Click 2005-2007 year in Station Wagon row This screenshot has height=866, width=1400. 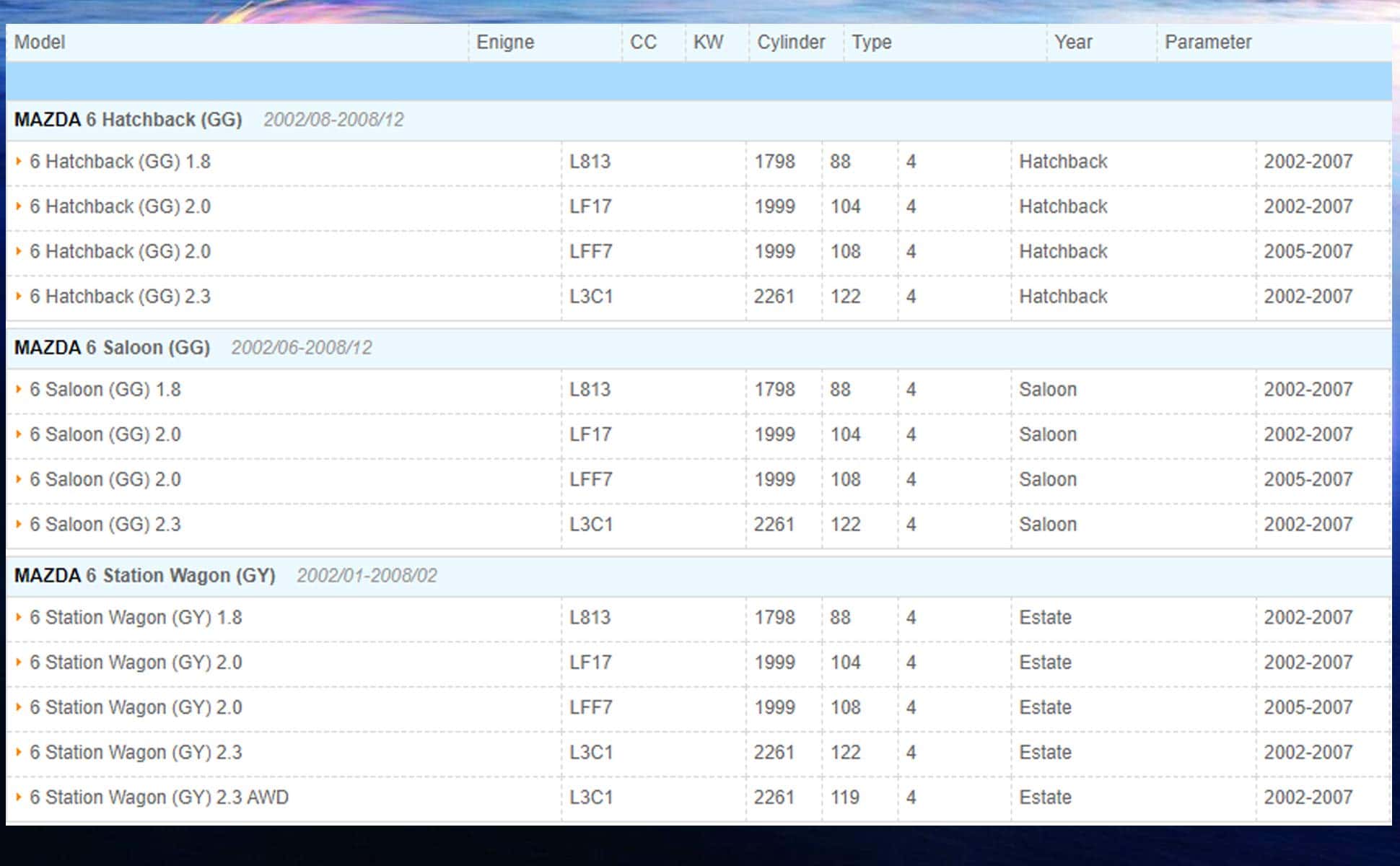coord(1308,708)
